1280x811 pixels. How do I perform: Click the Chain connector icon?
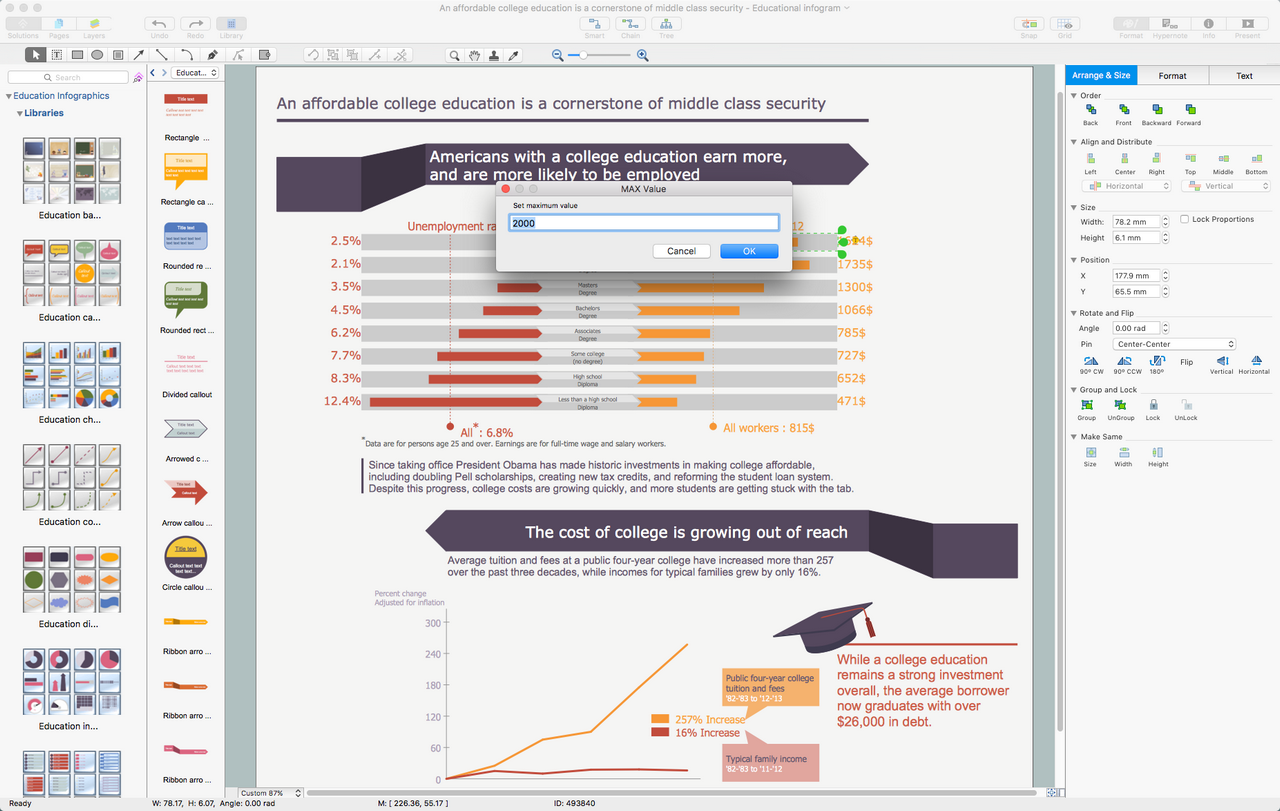(630, 23)
